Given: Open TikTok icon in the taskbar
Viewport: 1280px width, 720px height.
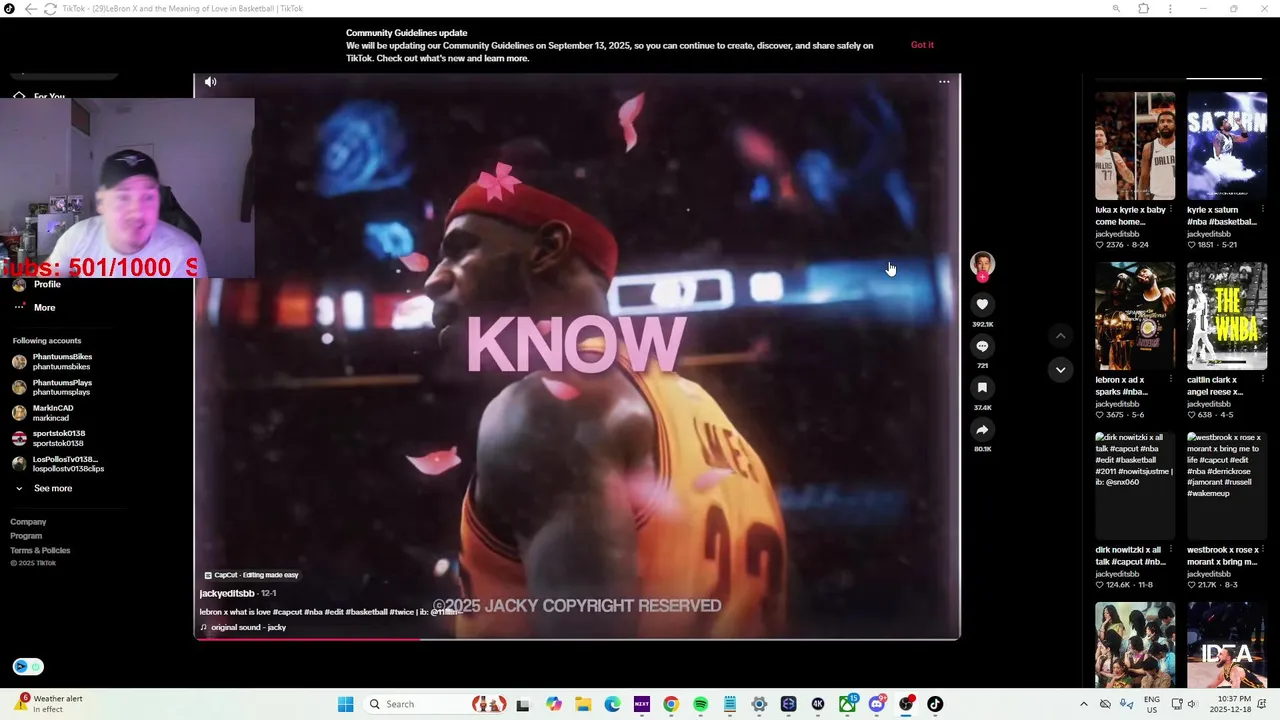Looking at the screenshot, I should click(935, 704).
